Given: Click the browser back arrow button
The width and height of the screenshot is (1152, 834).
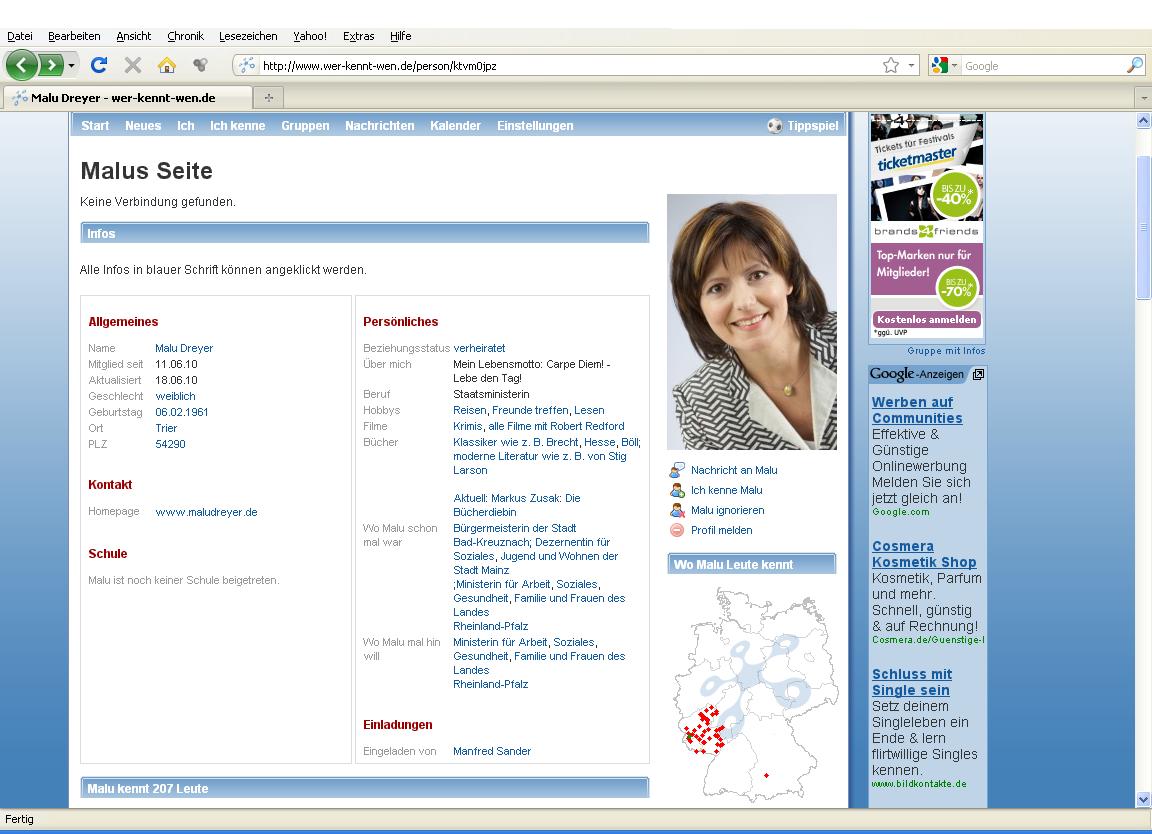Looking at the screenshot, I should [22, 66].
